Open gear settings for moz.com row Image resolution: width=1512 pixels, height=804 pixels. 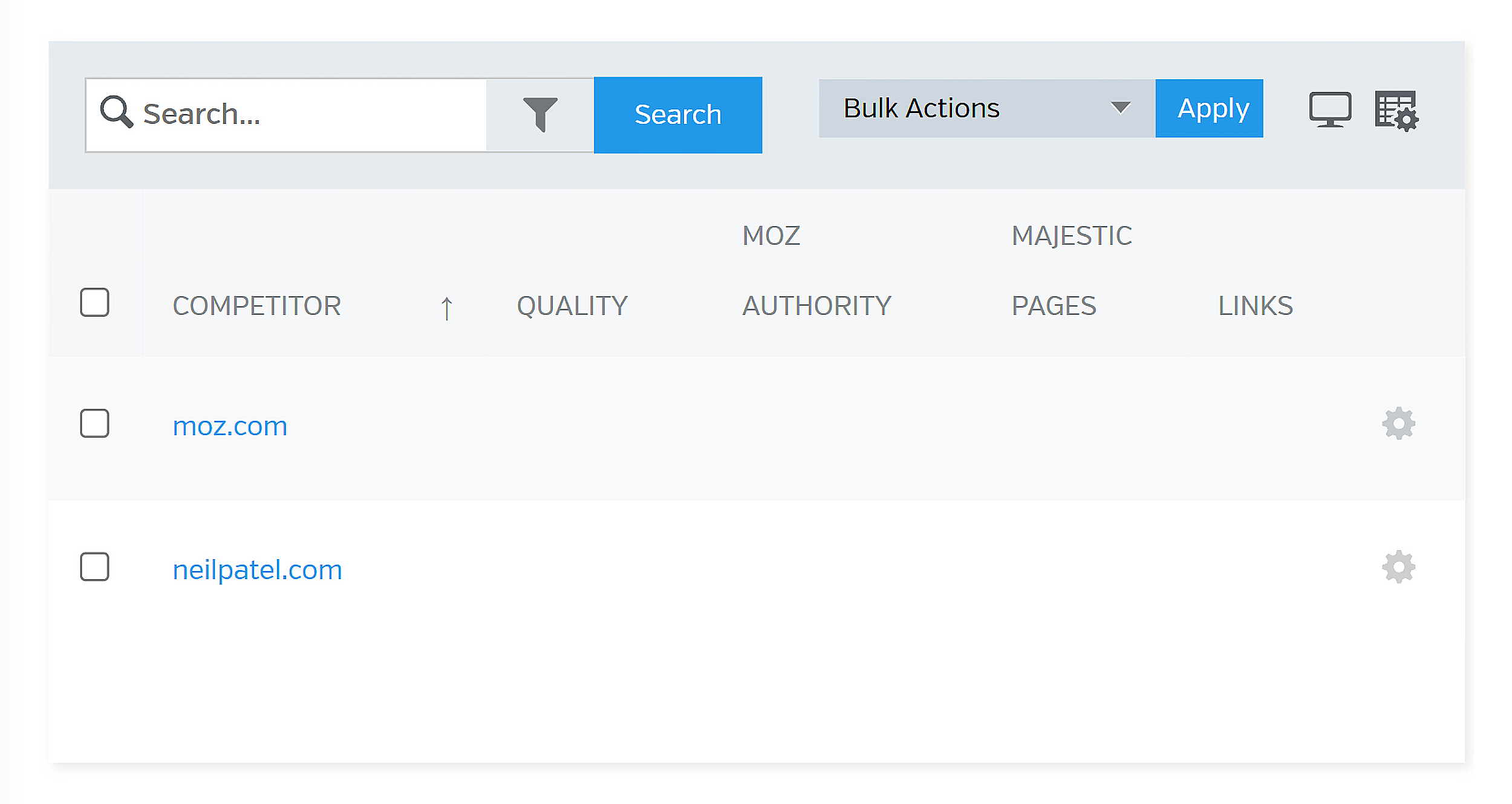coord(1398,424)
